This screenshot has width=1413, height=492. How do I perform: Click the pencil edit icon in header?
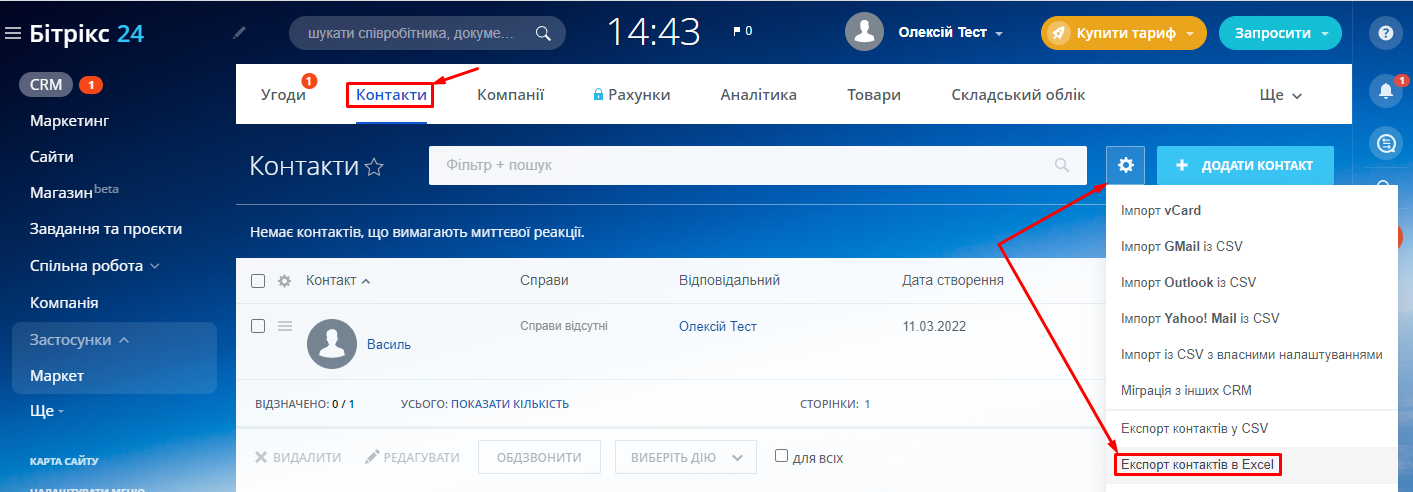239,33
